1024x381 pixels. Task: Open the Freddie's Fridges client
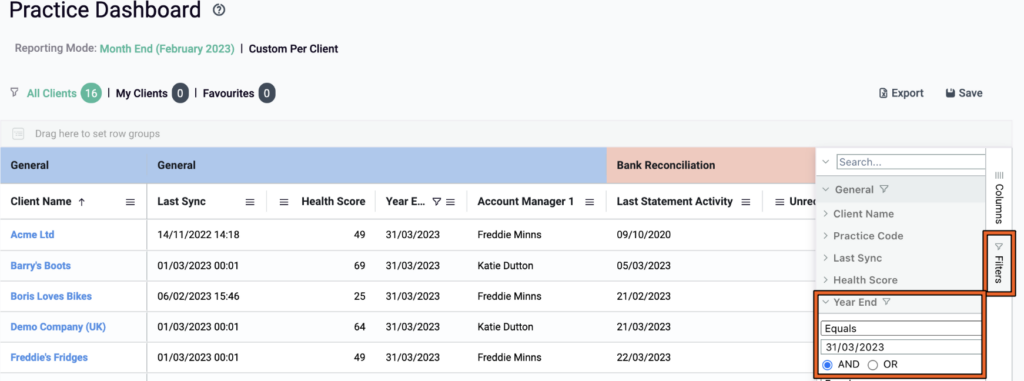click(49, 357)
